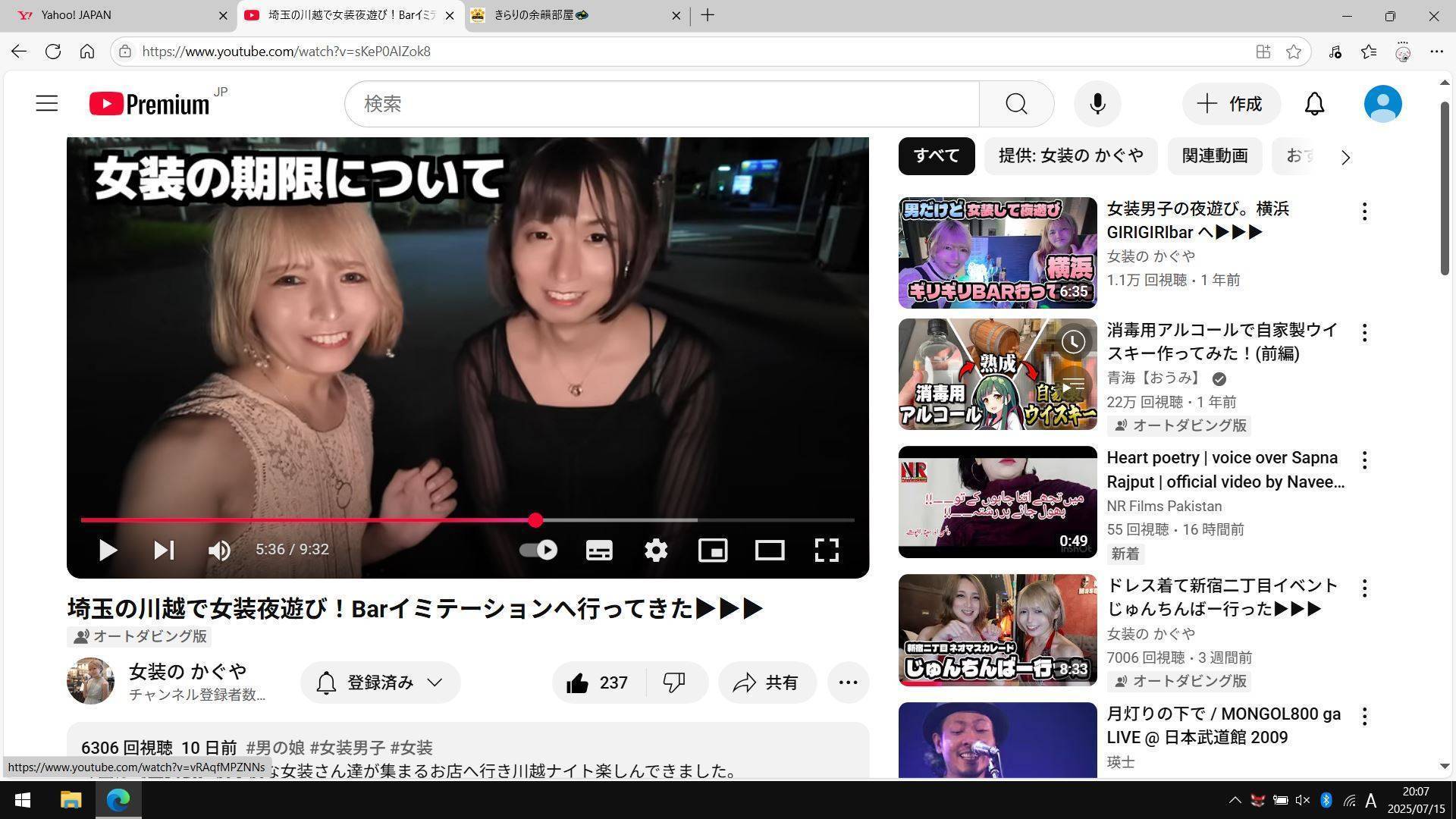
Task: Expand the 登録済み subscription dropdown
Action: click(381, 682)
